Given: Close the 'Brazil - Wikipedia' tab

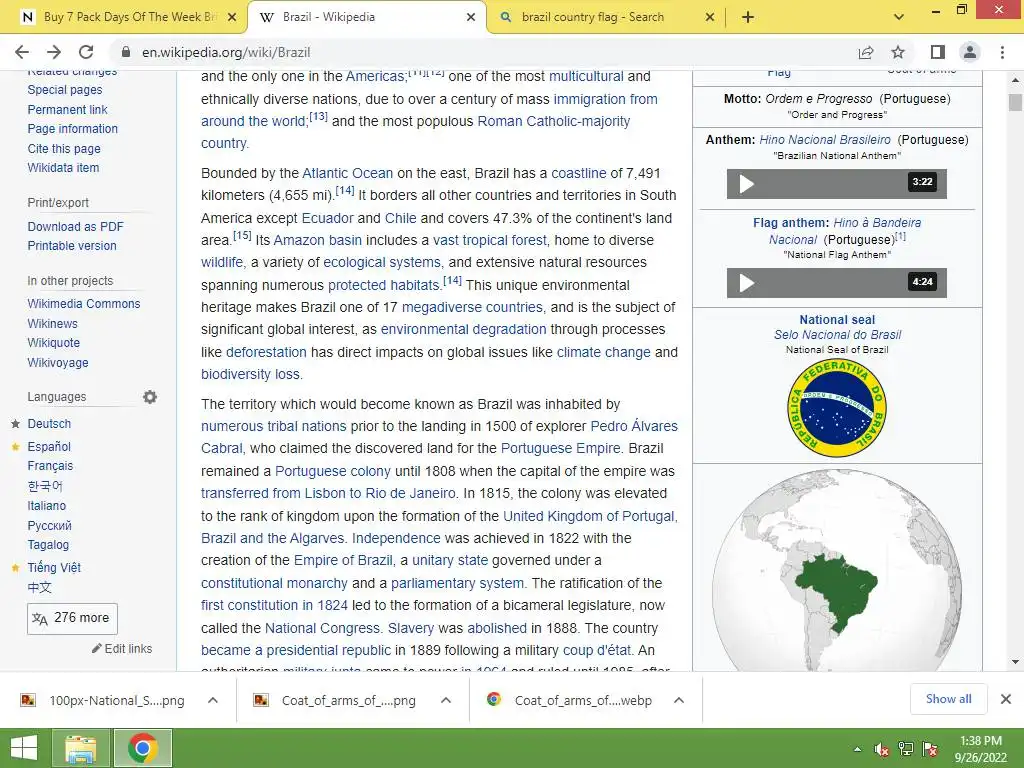Looking at the screenshot, I should click(471, 18).
